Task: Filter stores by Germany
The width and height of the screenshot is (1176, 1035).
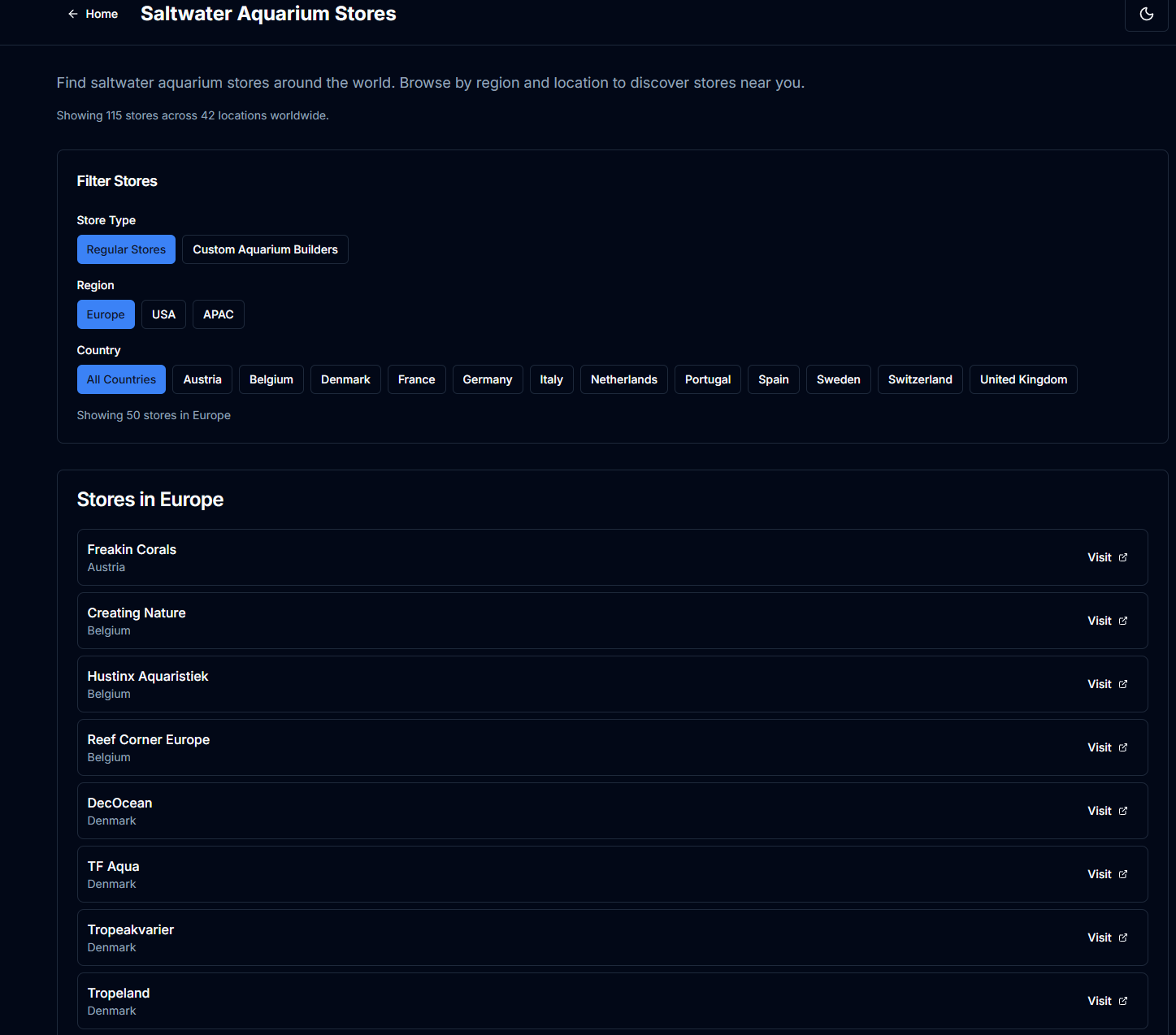Action: (x=487, y=379)
